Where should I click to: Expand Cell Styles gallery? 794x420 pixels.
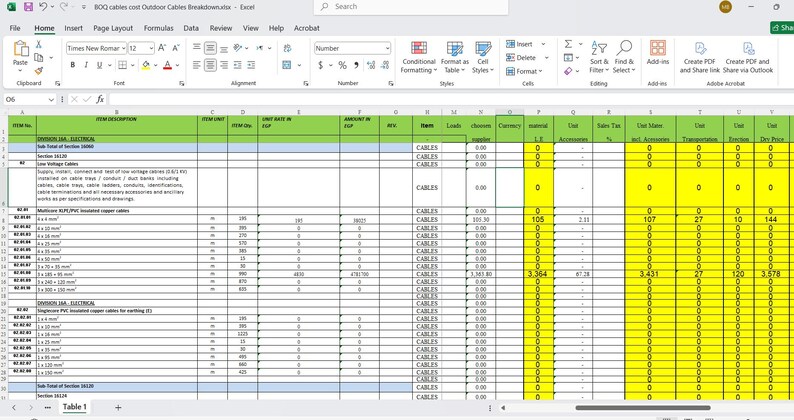click(x=483, y=58)
